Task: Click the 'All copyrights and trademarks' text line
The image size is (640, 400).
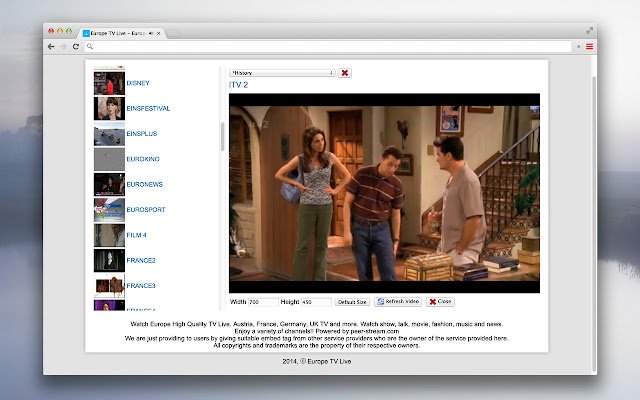Action: pyautogui.click(x=317, y=345)
